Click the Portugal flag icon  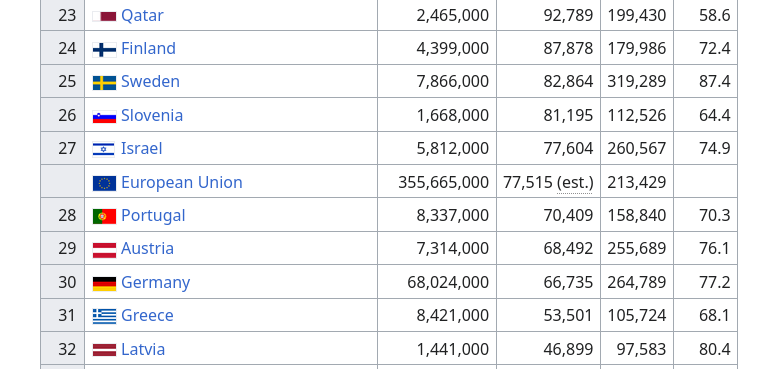click(104, 216)
